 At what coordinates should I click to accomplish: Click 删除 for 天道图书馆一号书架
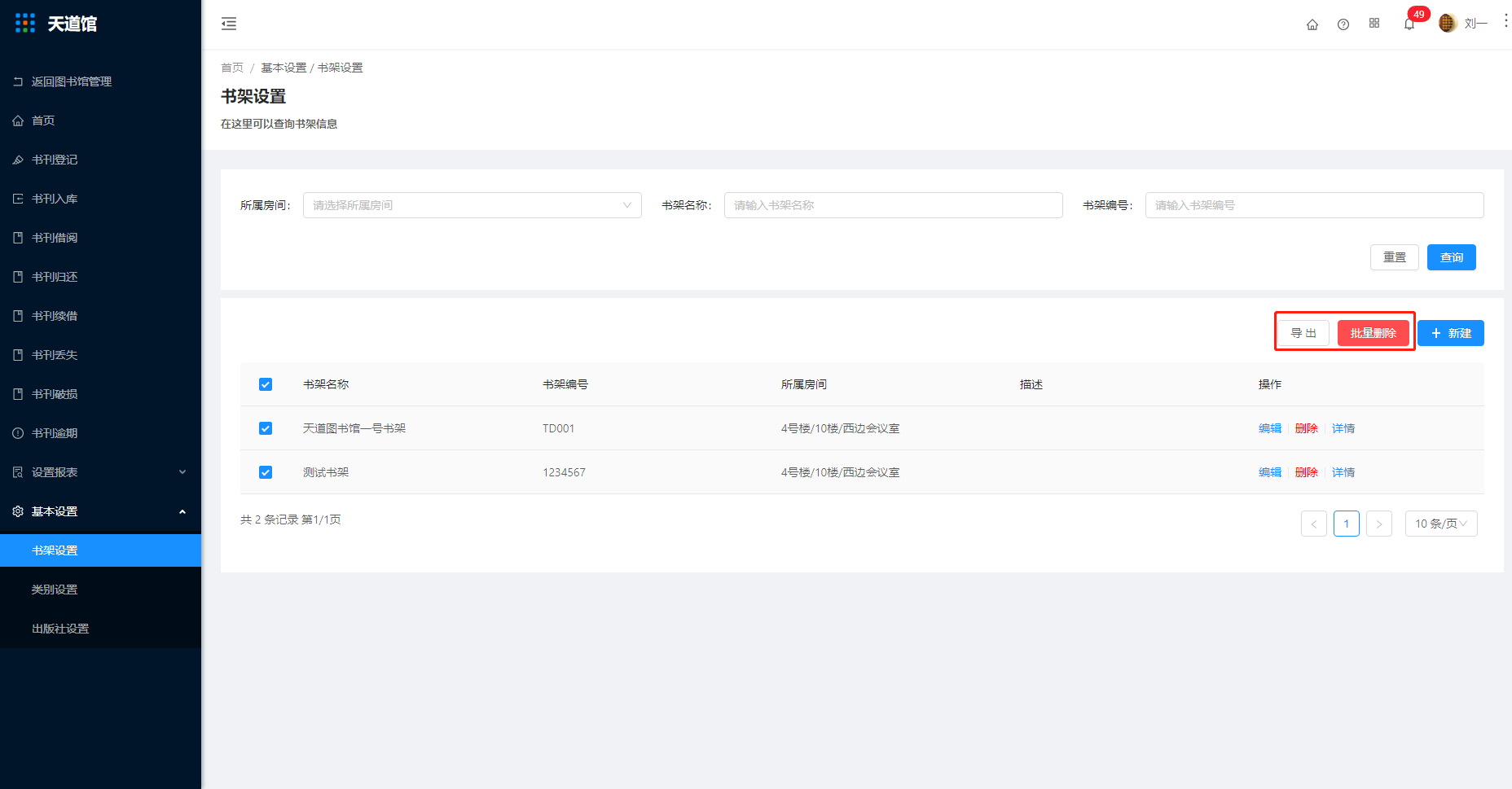pyautogui.click(x=1307, y=428)
